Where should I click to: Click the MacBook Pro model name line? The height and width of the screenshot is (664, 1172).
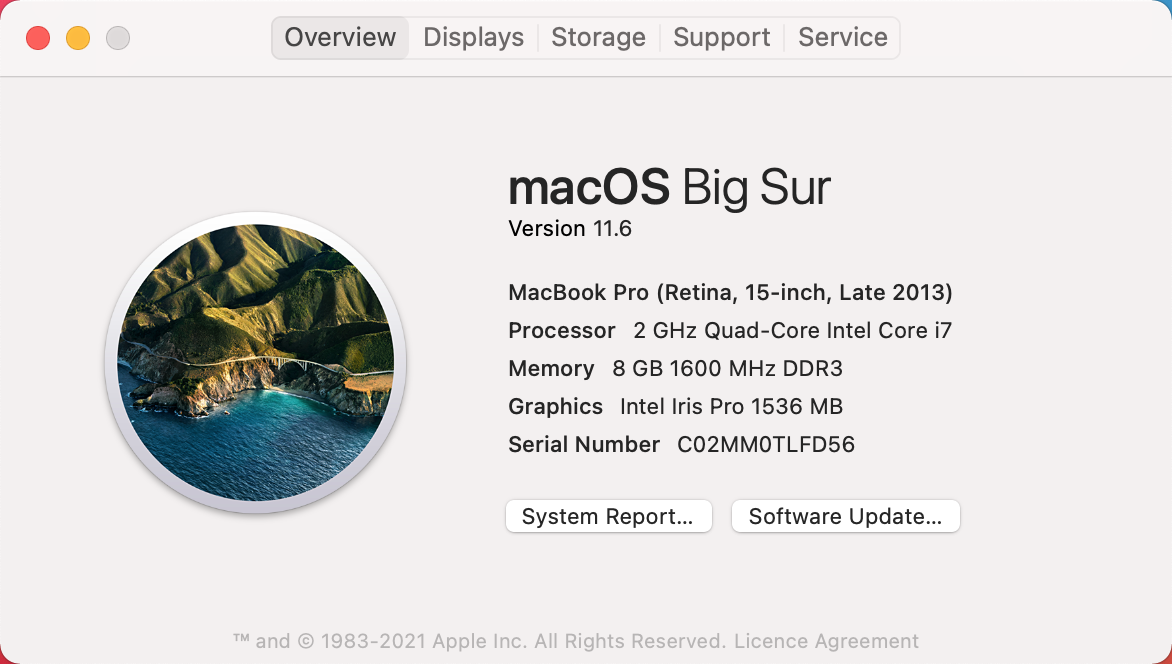(730, 293)
